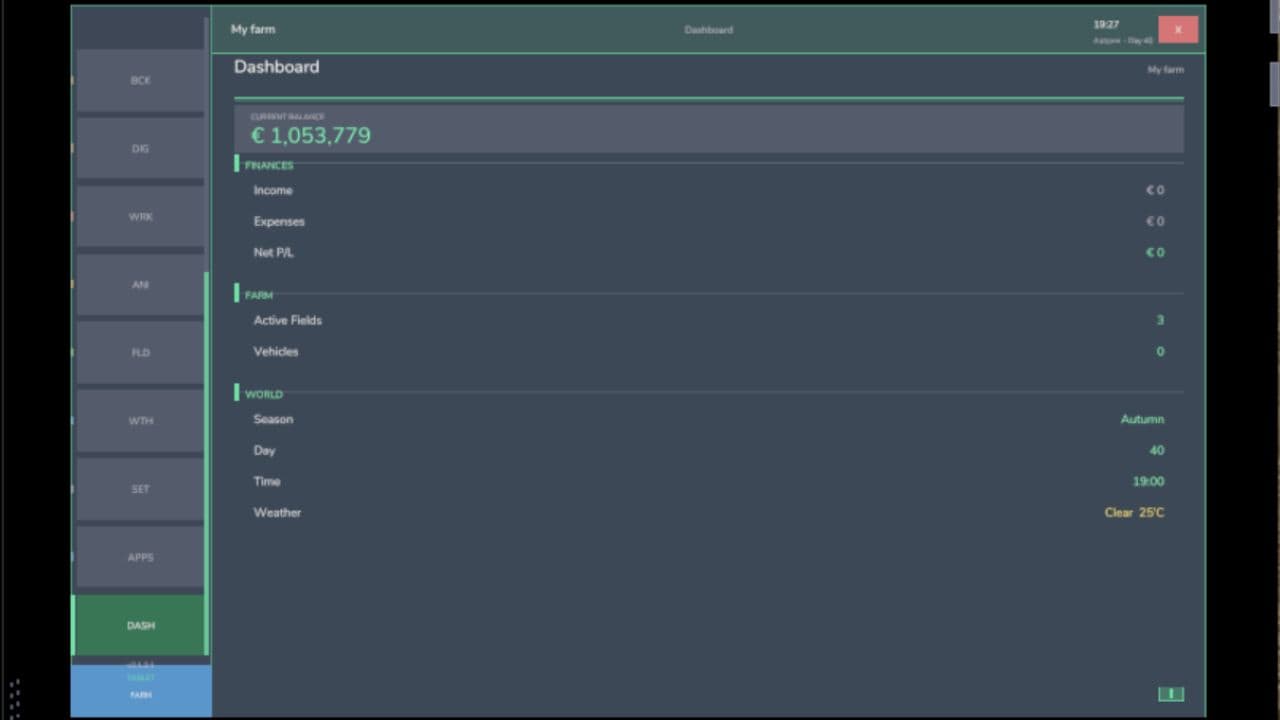Click the Day row label
The height and width of the screenshot is (720, 1280).
[x=264, y=450]
